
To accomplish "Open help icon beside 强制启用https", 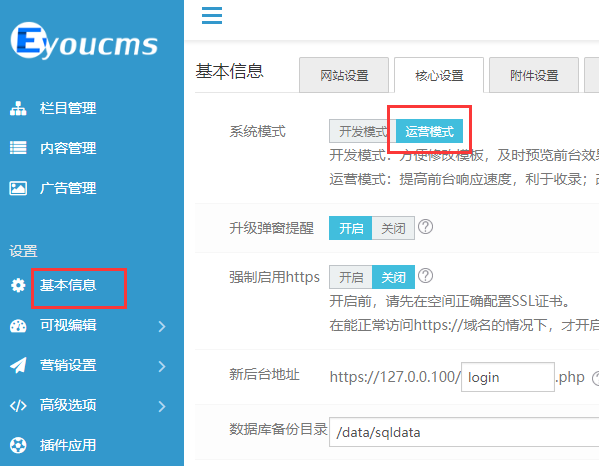I will [425, 276].
